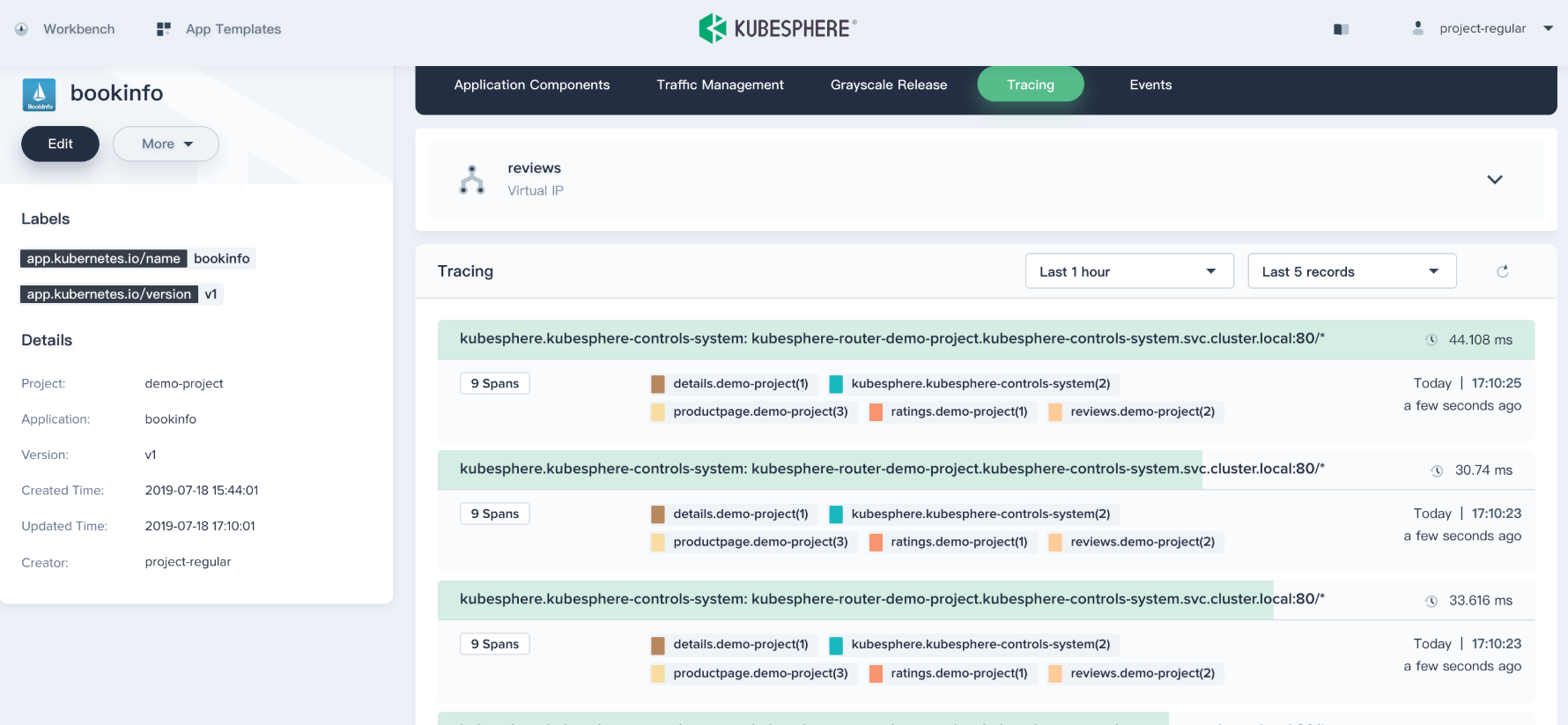
Task: Click the app.kubernetes.io/name label tag
Action: (104, 258)
